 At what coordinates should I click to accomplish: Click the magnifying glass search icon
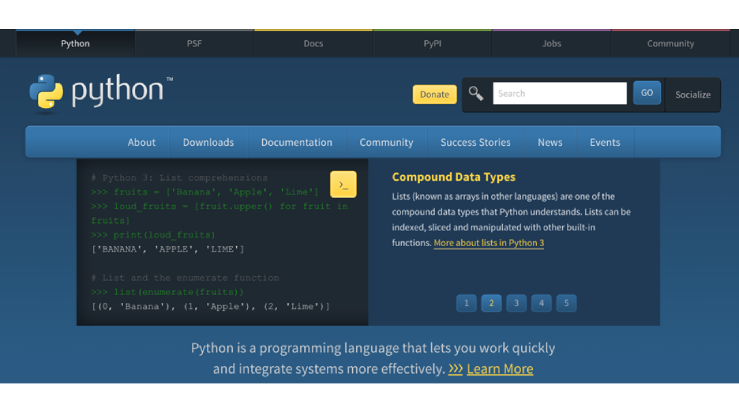(x=476, y=93)
